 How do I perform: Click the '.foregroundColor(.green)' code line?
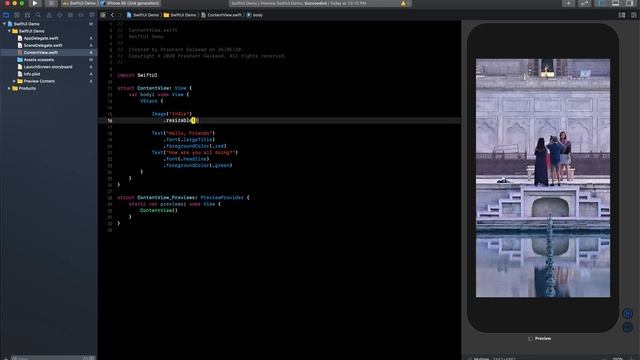tap(198, 165)
